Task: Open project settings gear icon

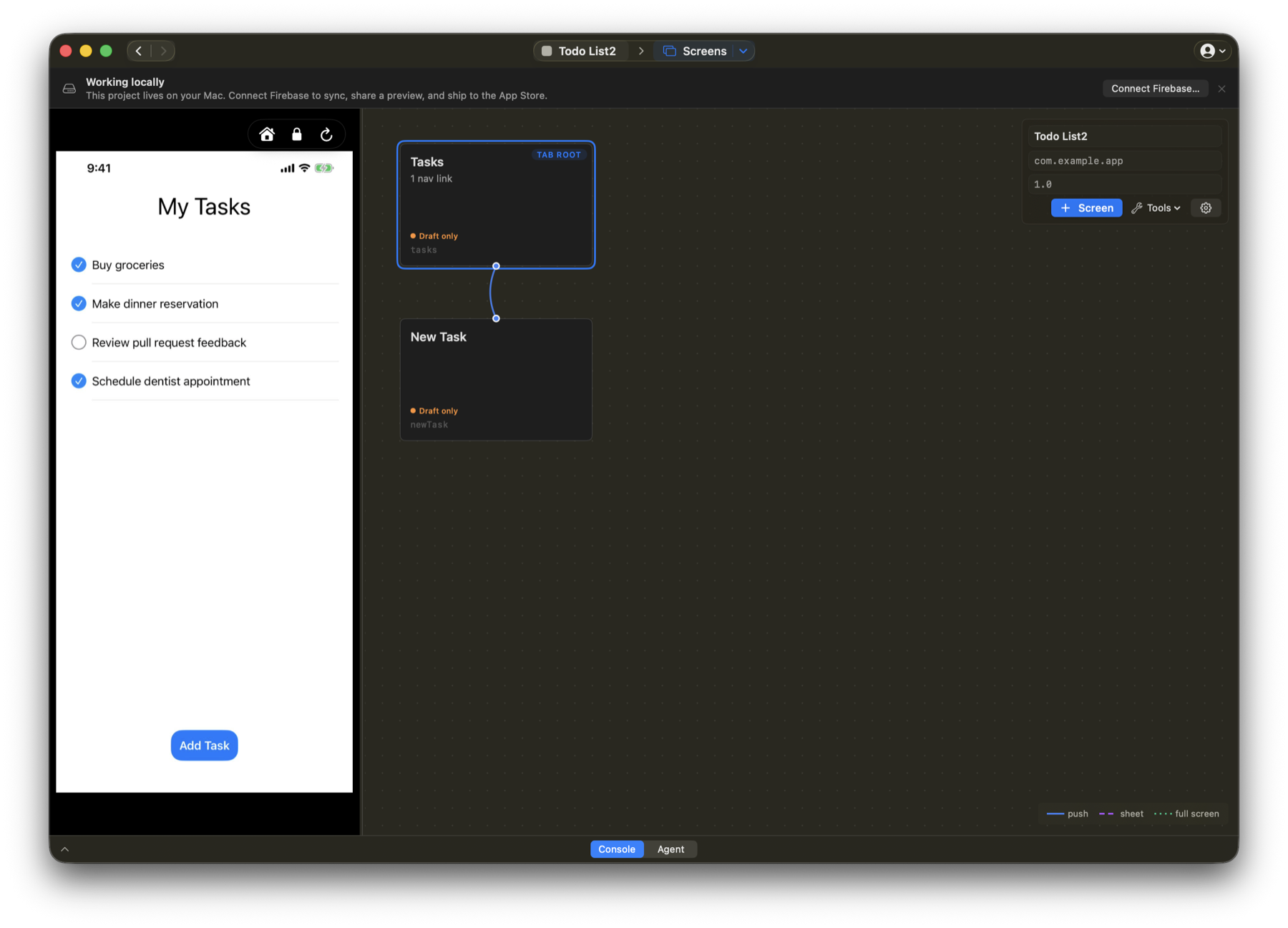Action: 1206,208
